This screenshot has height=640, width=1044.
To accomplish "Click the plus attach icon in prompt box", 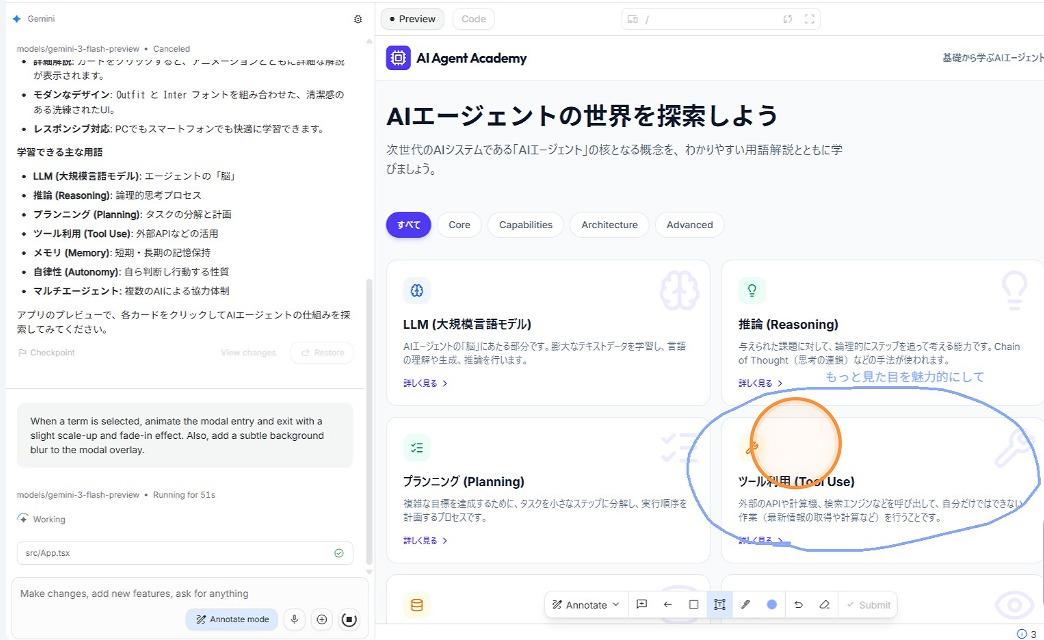I will point(321,619).
